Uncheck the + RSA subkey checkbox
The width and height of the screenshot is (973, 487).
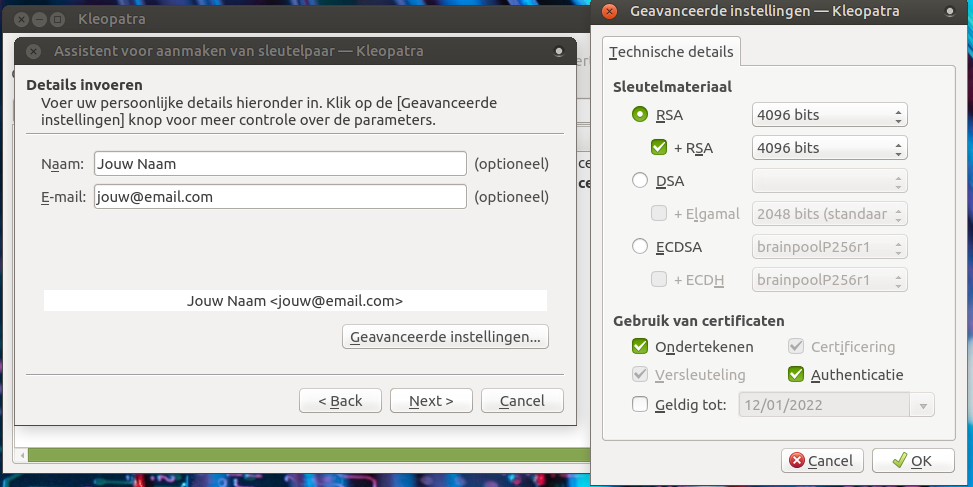(659, 148)
